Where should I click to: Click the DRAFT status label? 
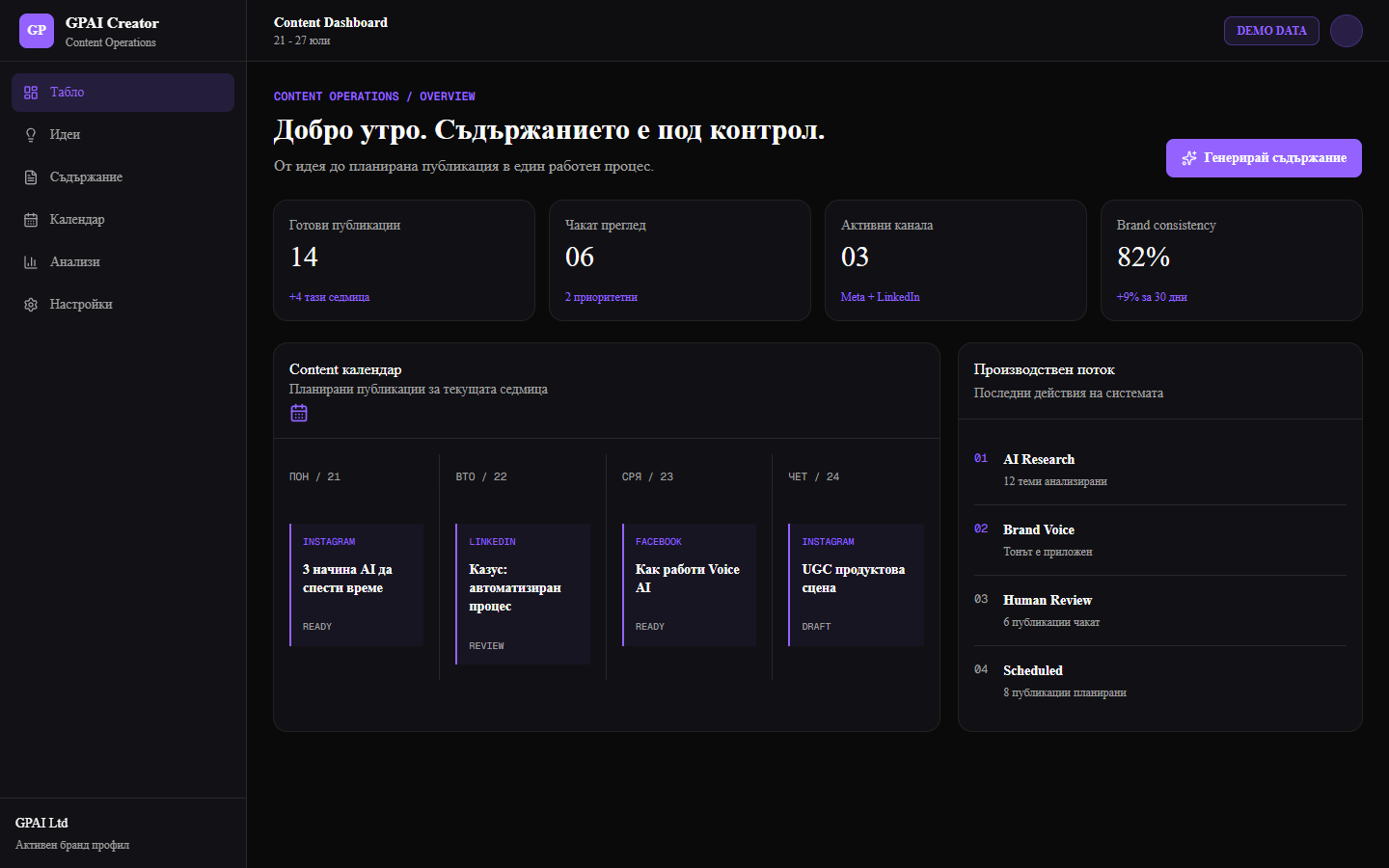pos(816,627)
